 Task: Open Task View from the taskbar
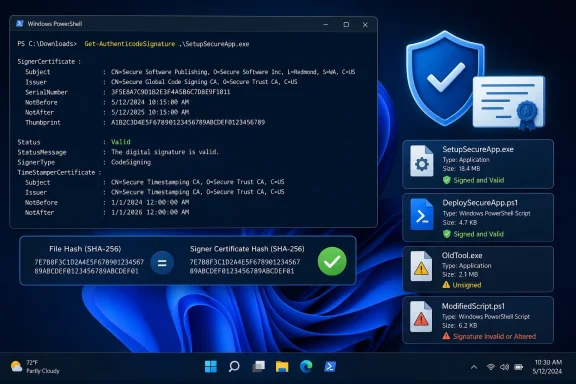click(258, 366)
